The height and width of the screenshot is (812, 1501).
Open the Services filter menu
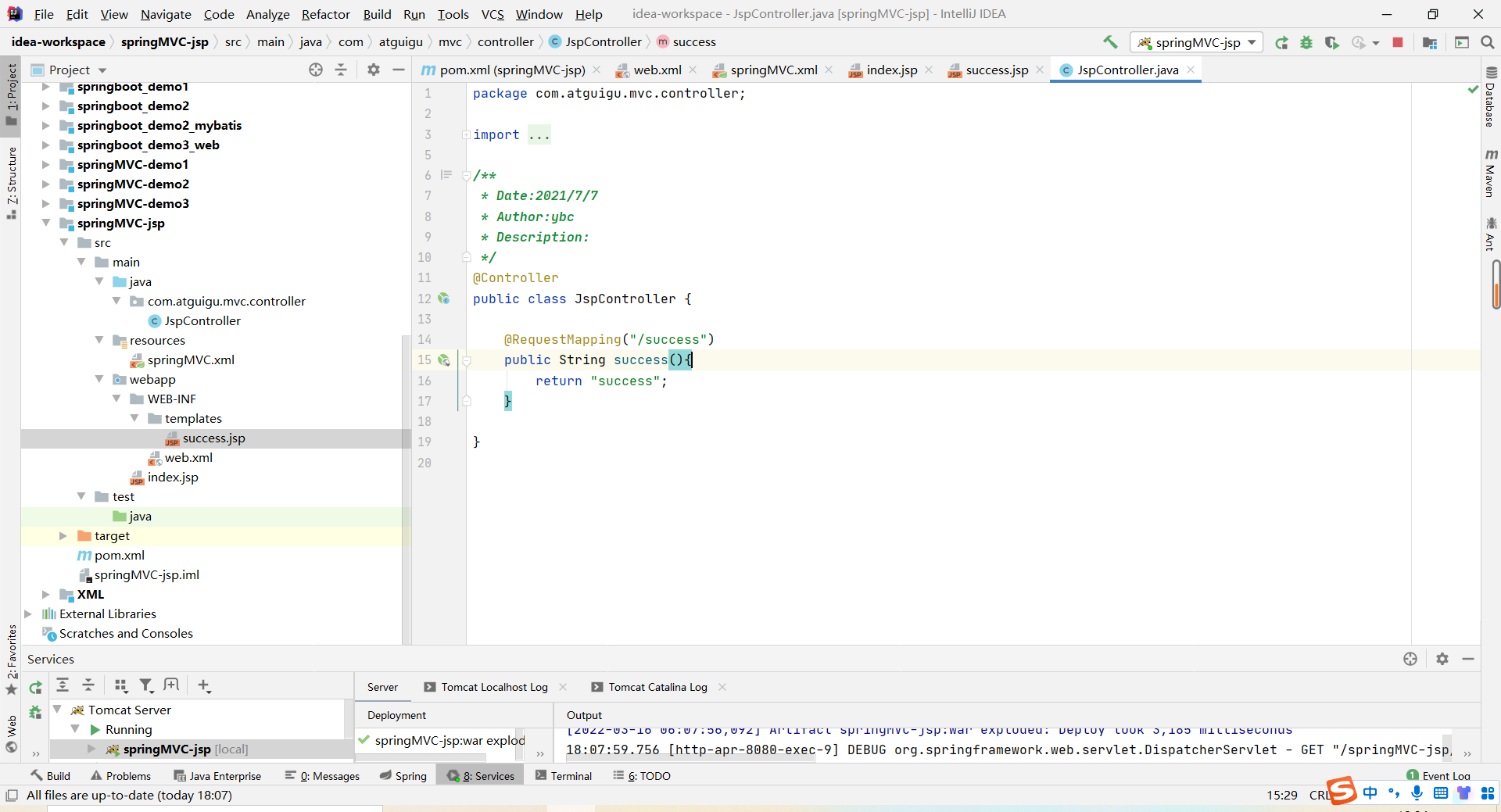146,685
